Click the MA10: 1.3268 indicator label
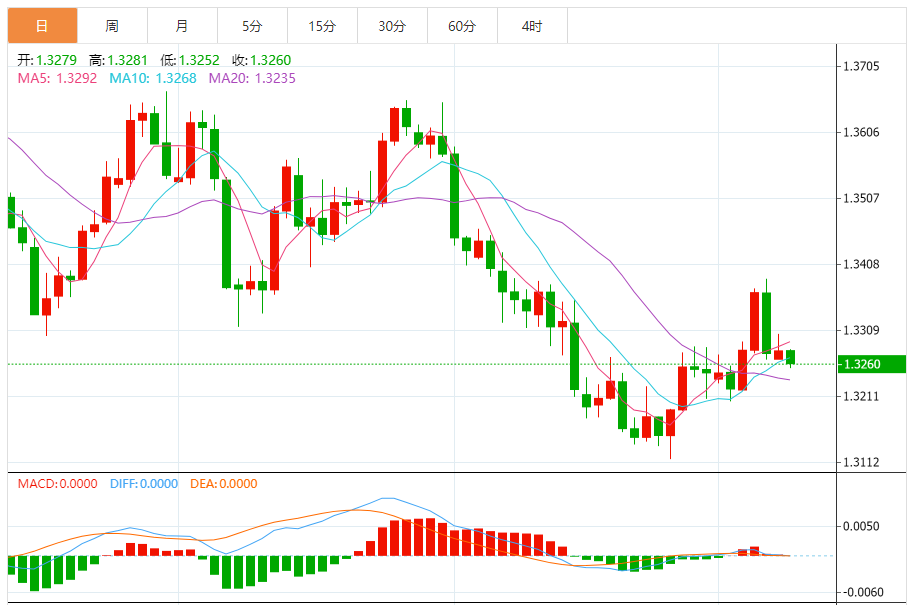917x605 pixels. point(153,78)
